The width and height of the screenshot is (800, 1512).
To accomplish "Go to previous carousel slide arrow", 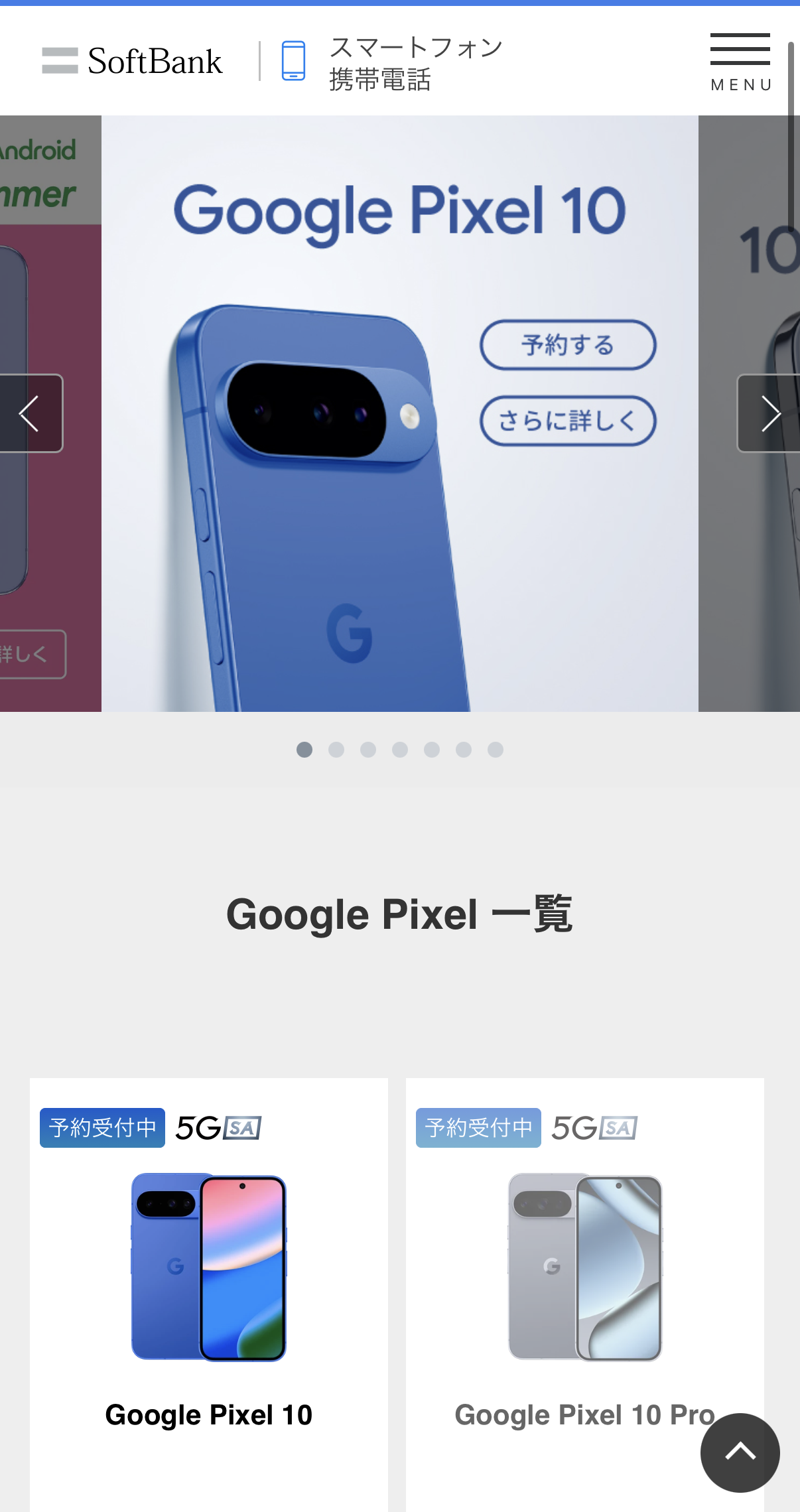I will coord(30,413).
